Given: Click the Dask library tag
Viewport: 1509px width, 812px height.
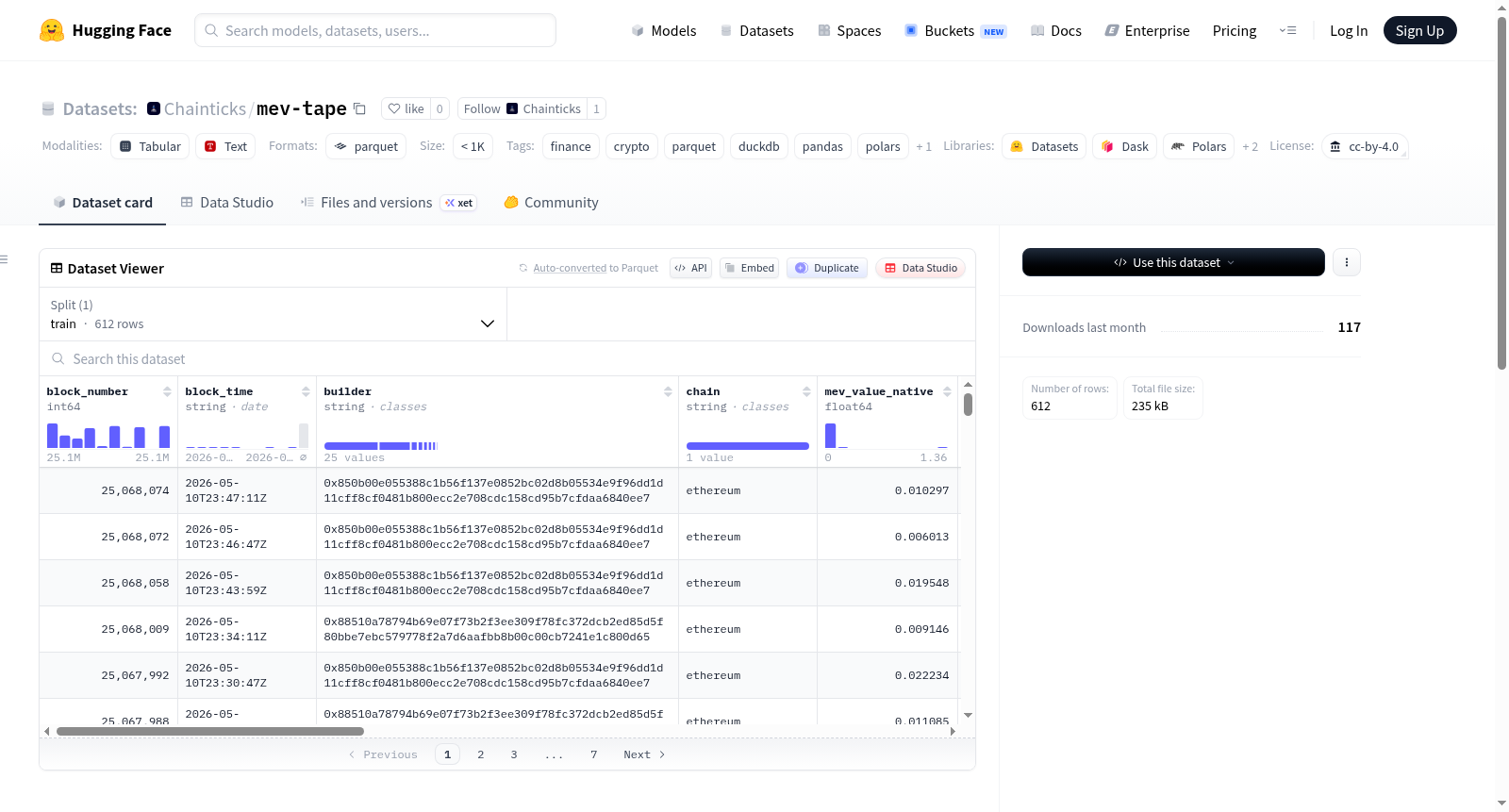Looking at the screenshot, I should (x=1124, y=146).
